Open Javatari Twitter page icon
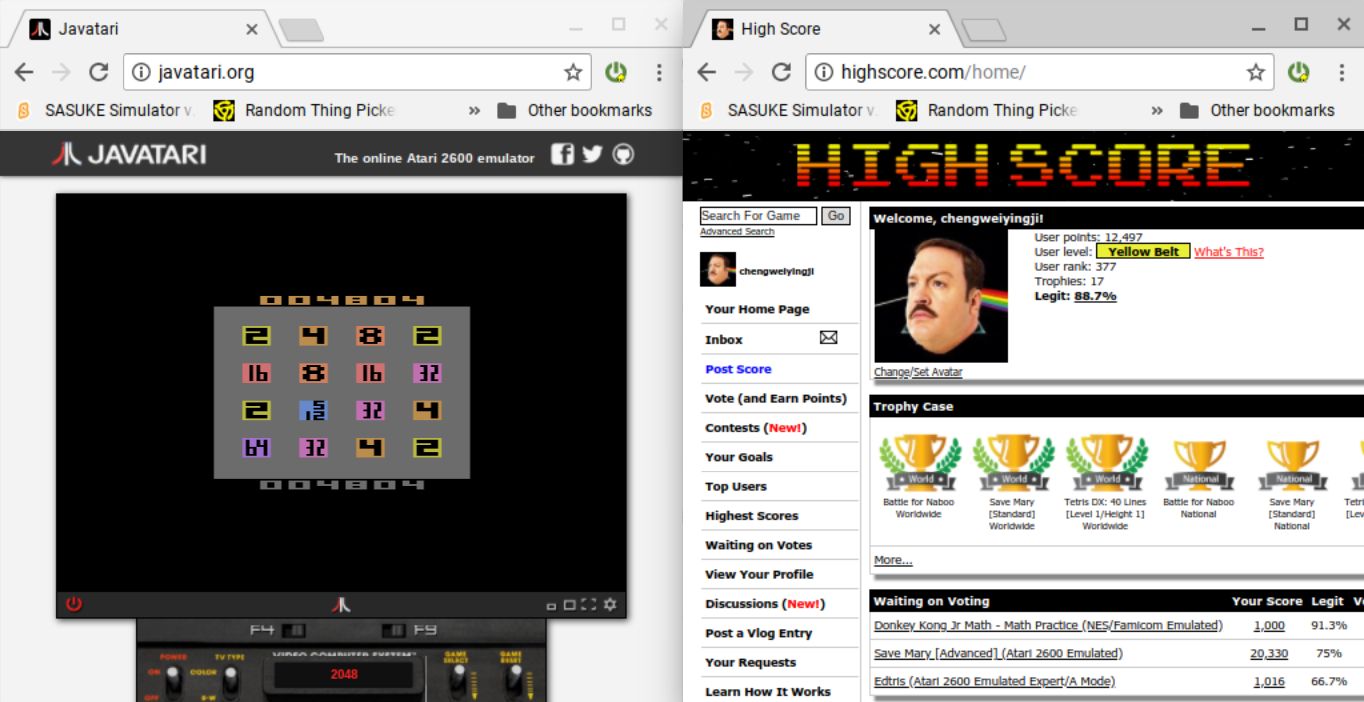1364x702 pixels. pos(592,155)
